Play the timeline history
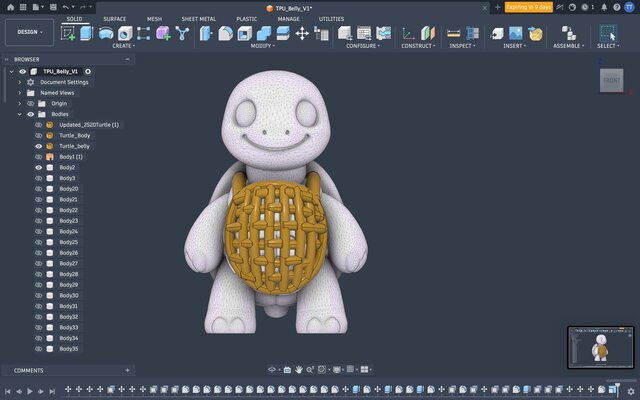This screenshot has width=640, height=400. [x=29, y=391]
